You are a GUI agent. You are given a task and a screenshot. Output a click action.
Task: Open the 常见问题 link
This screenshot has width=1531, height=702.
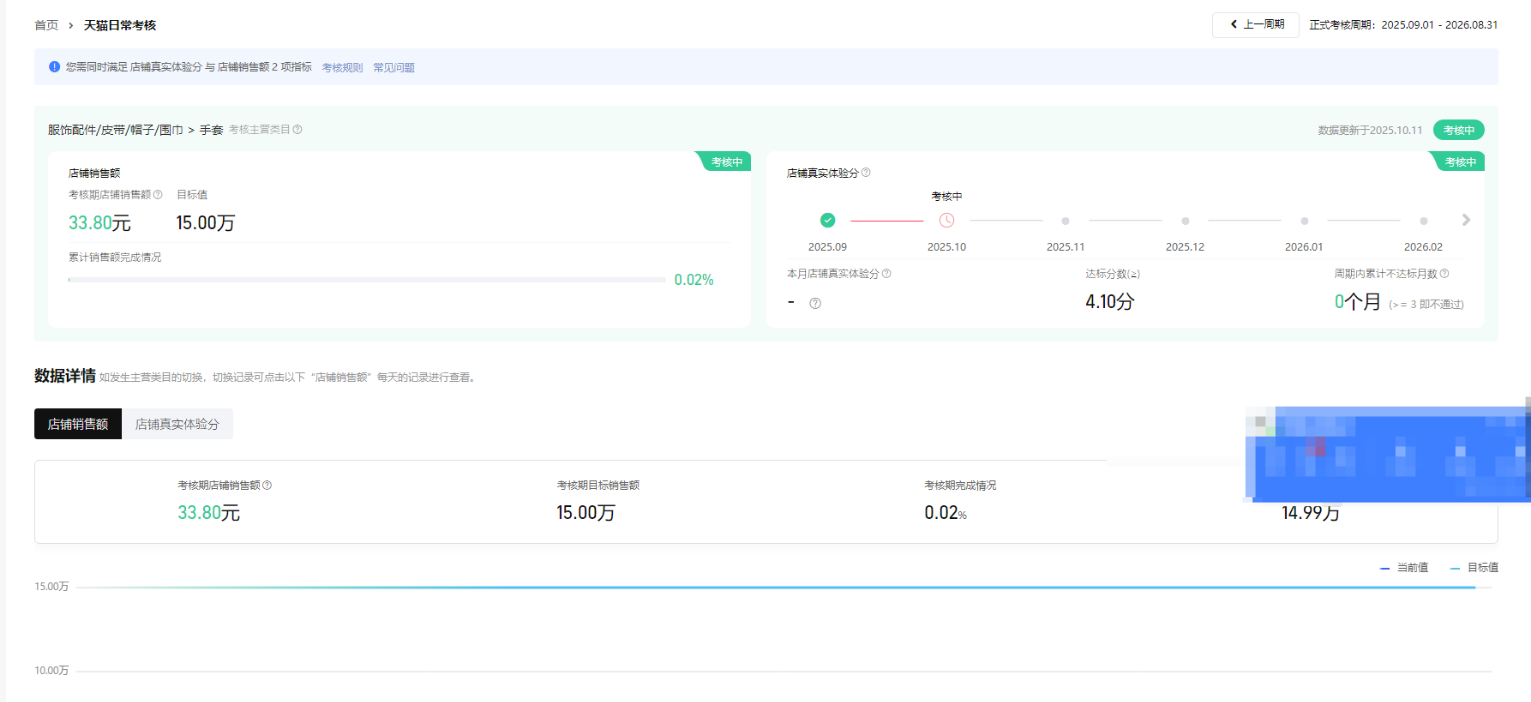pos(394,68)
